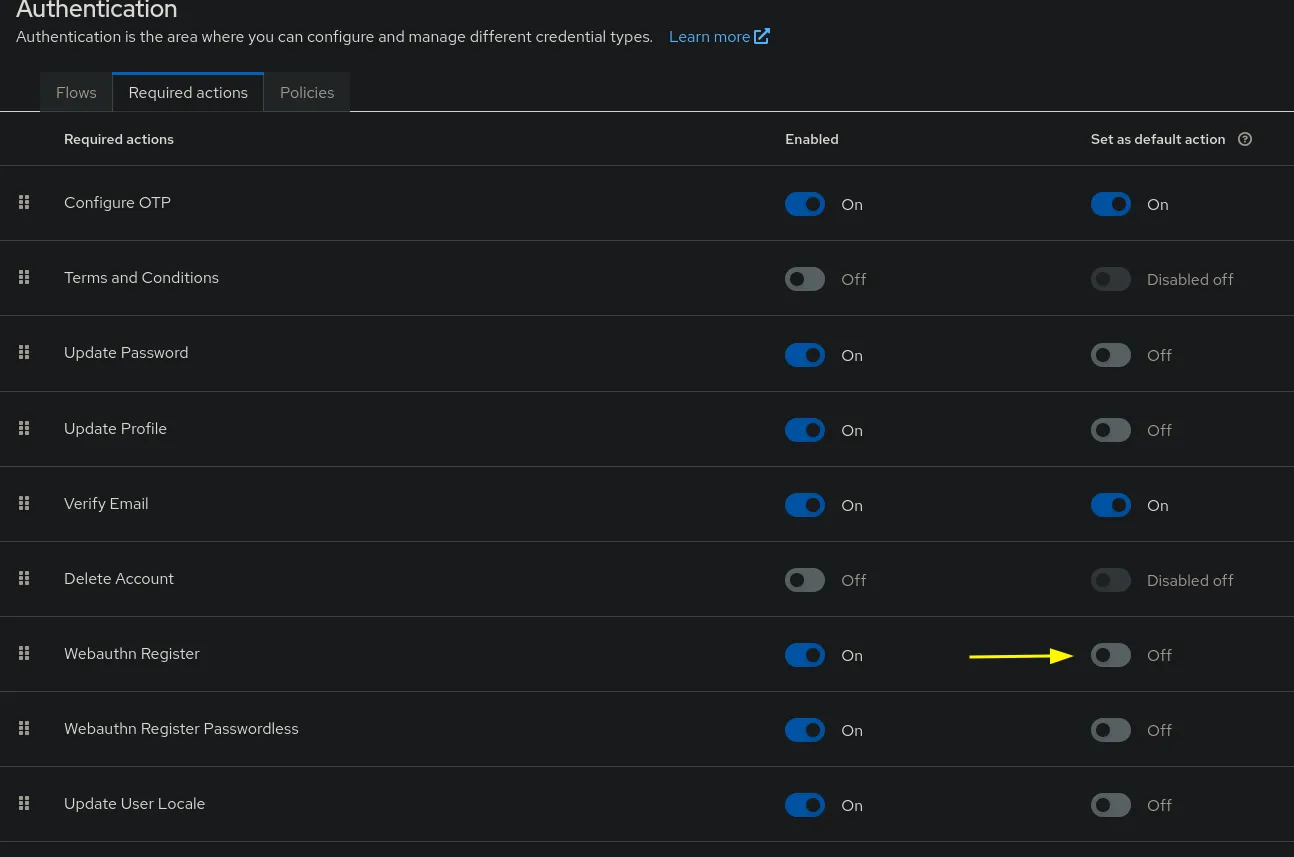Screen dimensions: 1294x857
Task: Click the drag handle for Configure OTP
Action: coord(24,202)
